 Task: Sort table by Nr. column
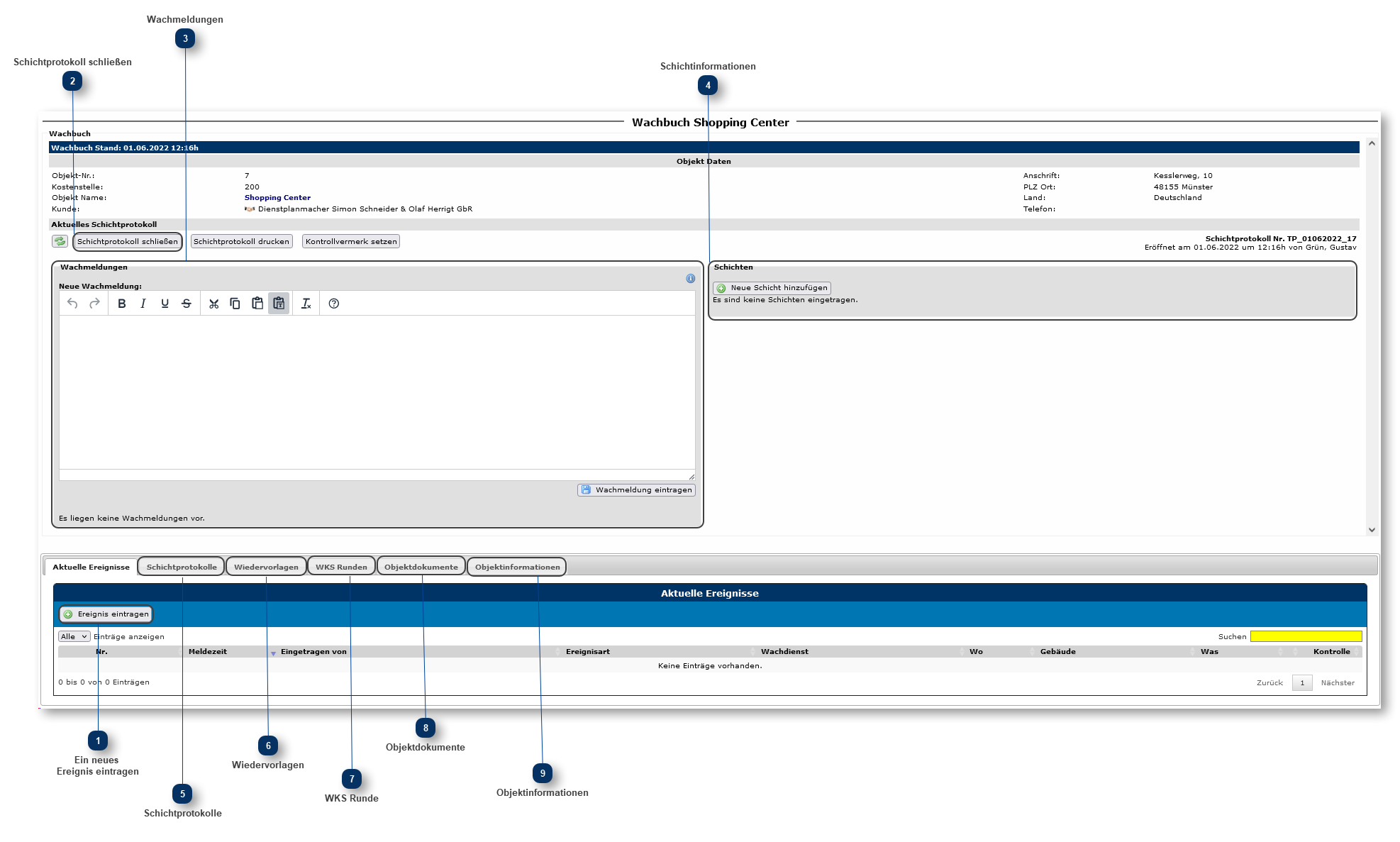coord(102,652)
